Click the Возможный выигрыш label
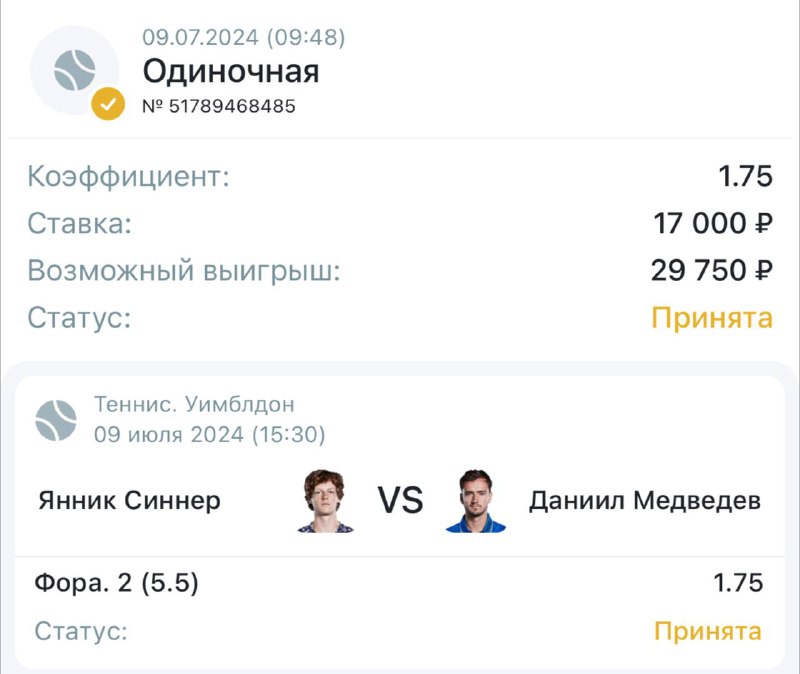This screenshot has width=800, height=674. (x=184, y=271)
